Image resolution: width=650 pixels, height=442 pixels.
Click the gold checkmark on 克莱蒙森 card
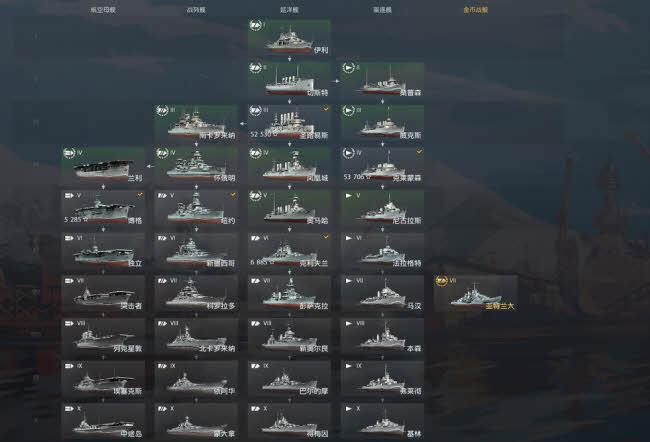click(x=420, y=152)
